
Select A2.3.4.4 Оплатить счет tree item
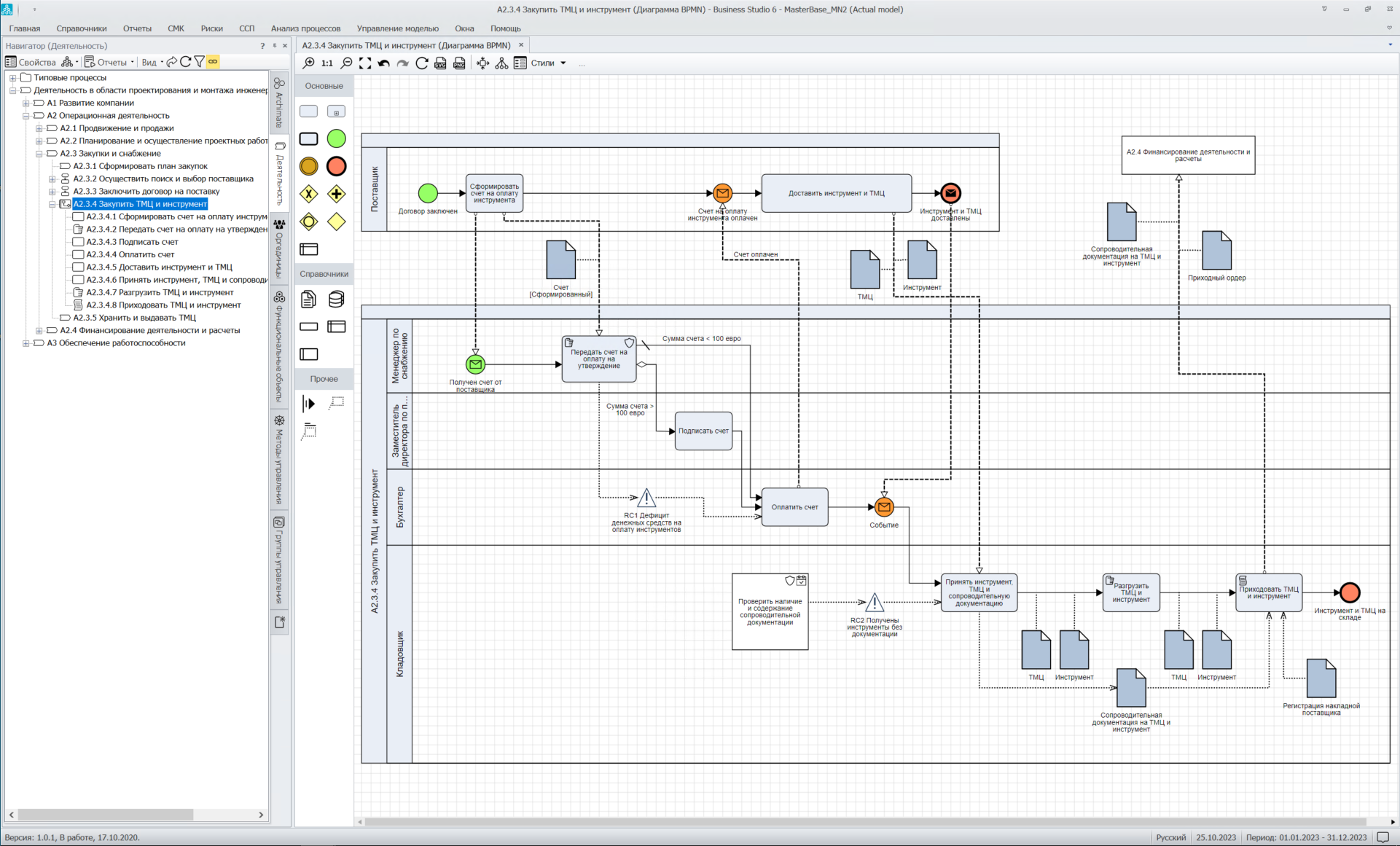point(130,255)
